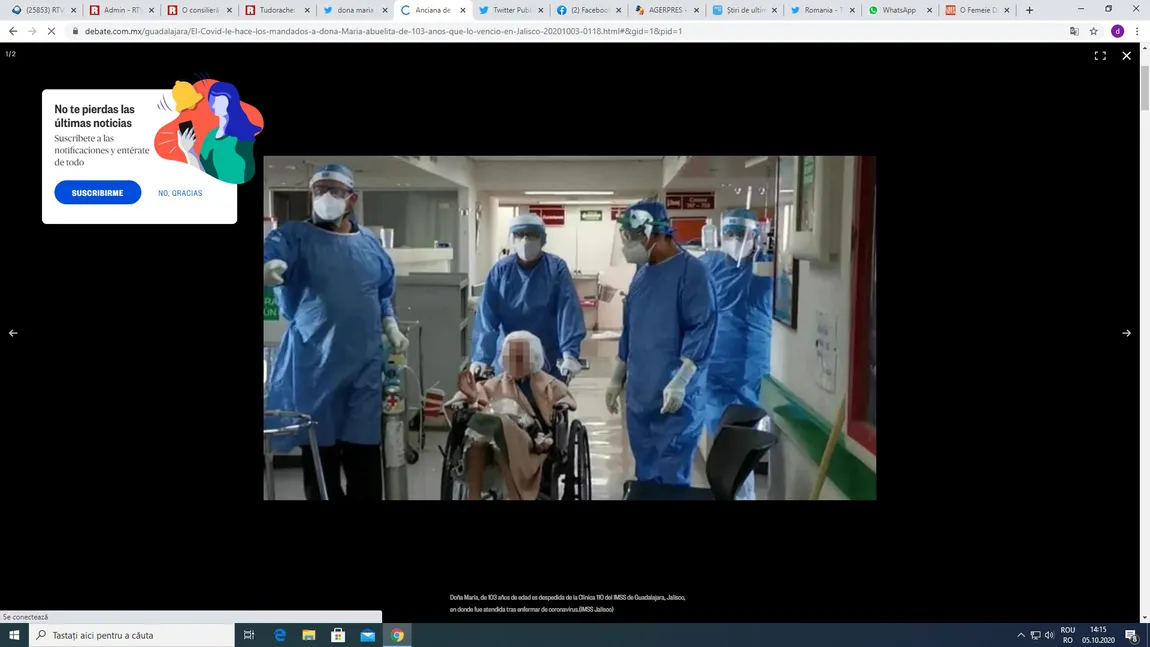The width and height of the screenshot is (1150, 647).
Task: Click the 1/2 gallery counter
Action: tap(10, 54)
